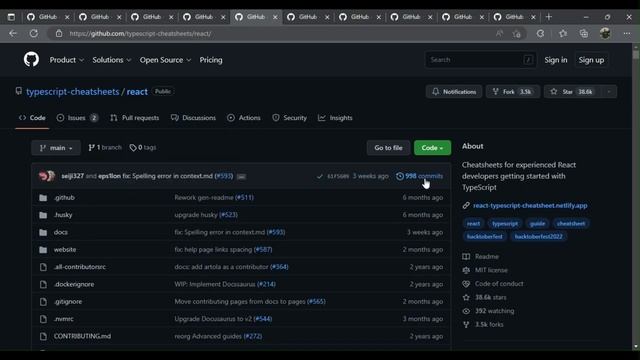Open the Discussions tab
This screenshot has height=360, width=640.
pos(193,118)
